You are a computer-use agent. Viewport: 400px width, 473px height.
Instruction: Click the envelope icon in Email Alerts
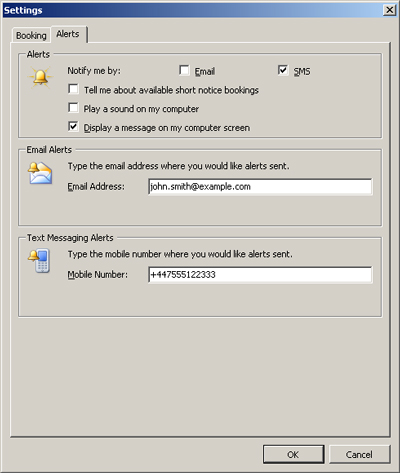point(40,173)
